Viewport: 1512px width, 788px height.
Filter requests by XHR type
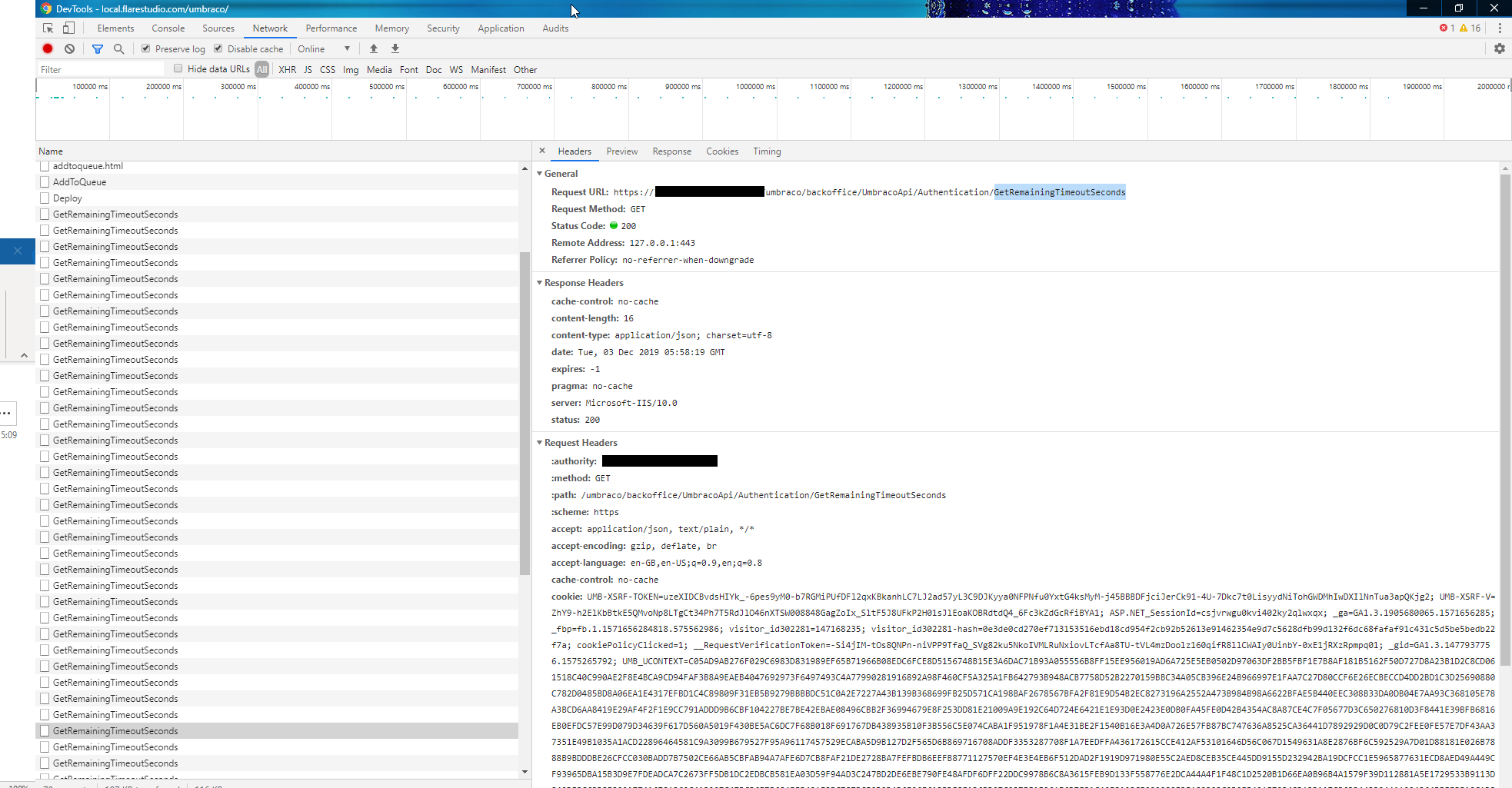pos(287,69)
